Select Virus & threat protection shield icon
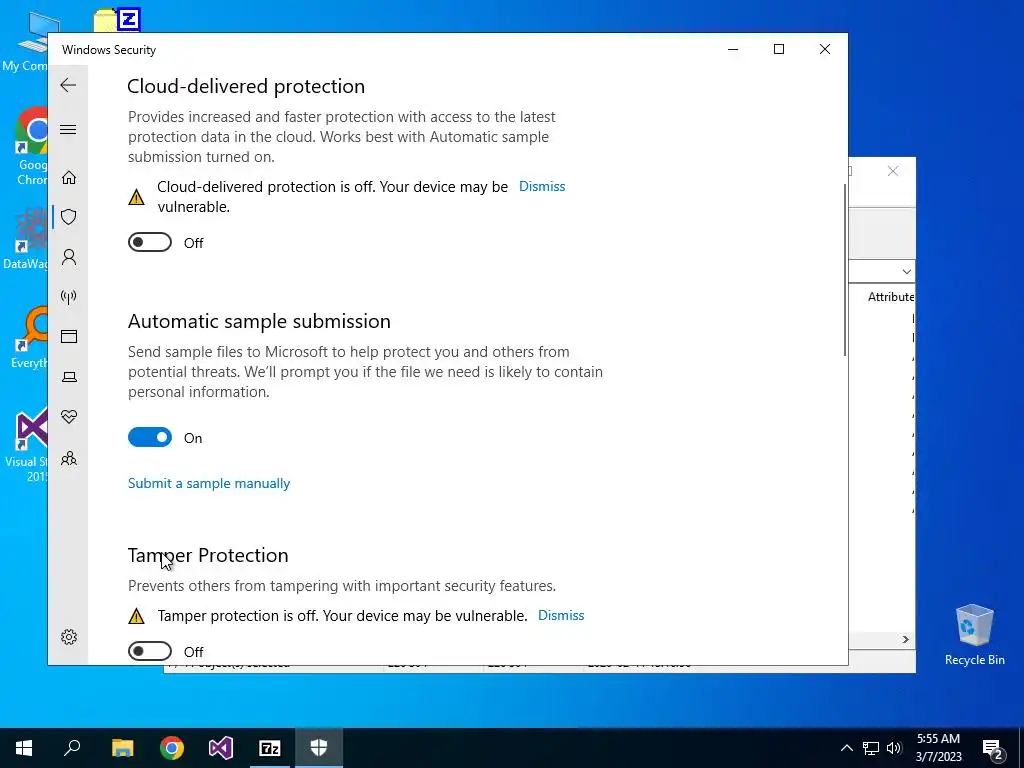Viewport: 1024px width, 768px height. [x=69, y=217]
